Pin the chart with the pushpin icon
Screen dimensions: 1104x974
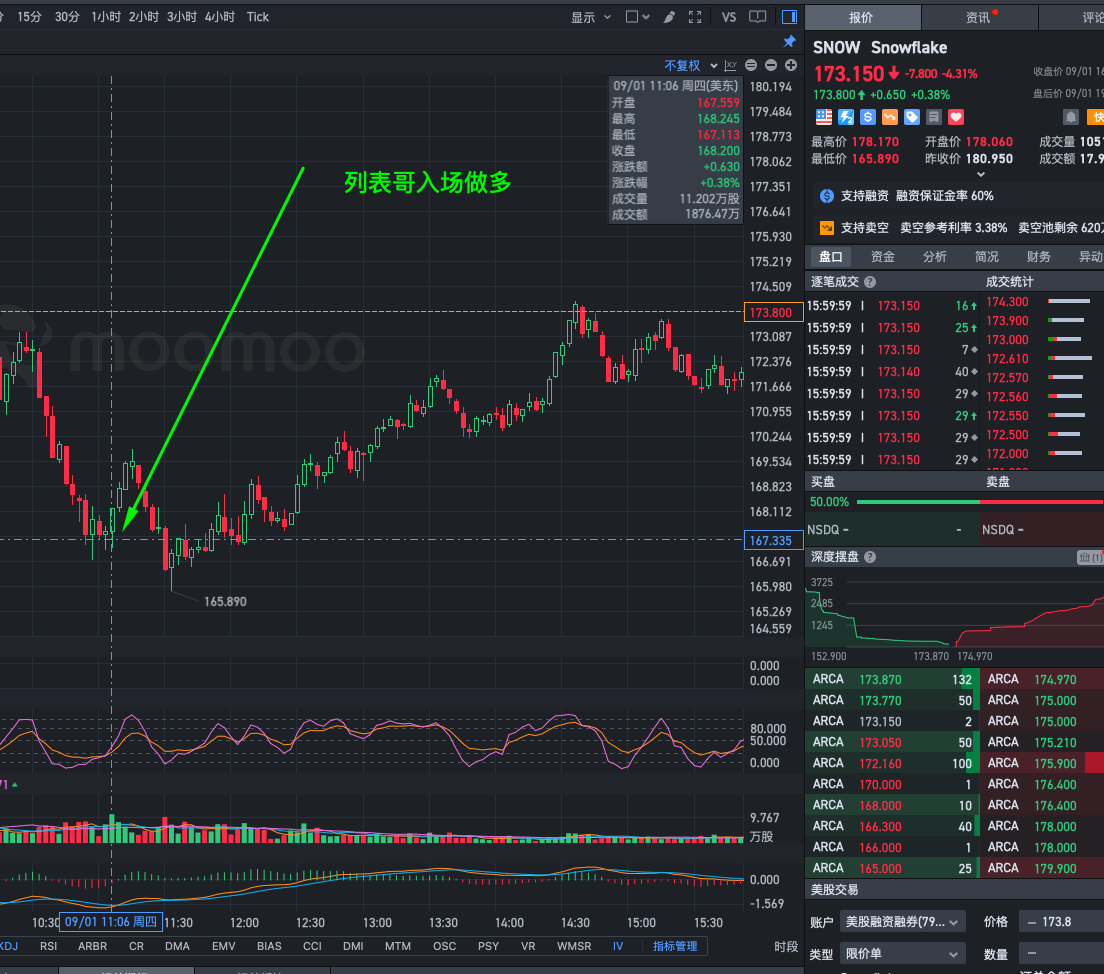pos(790,42)
